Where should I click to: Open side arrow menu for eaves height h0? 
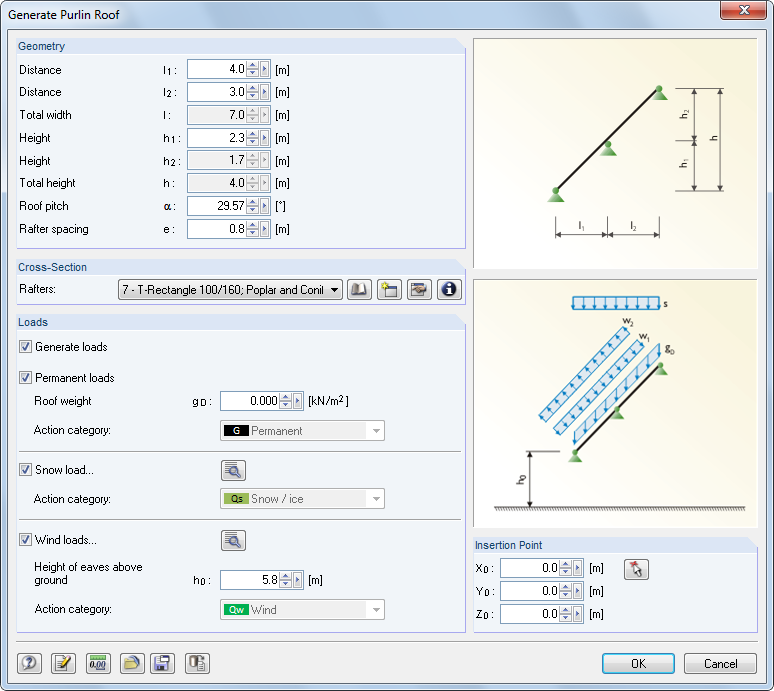coord(298,580)
